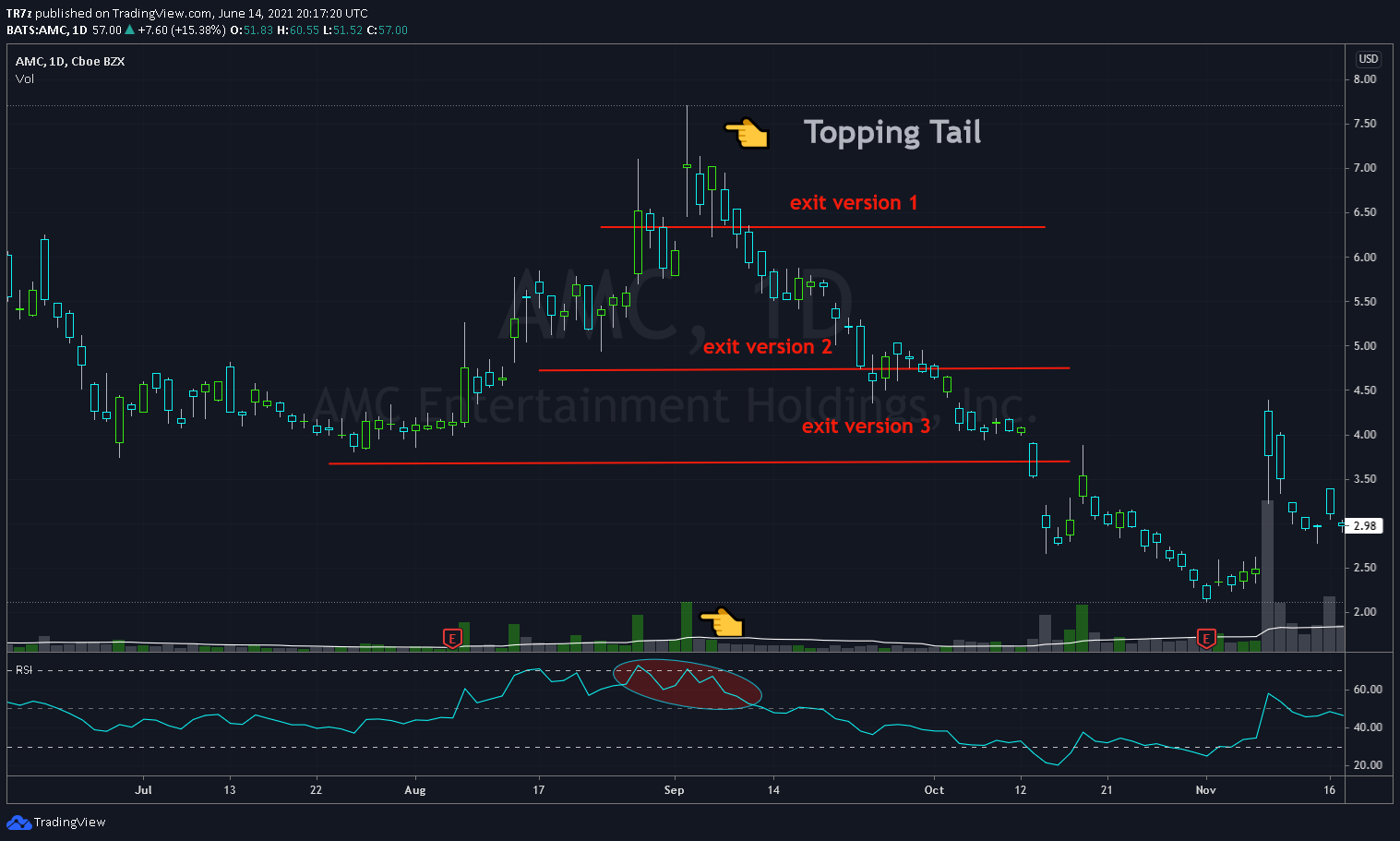This screenshot has width=1400, height=841.
Task: Select the "exit version 2" label
Action: (x=768, y=347)
